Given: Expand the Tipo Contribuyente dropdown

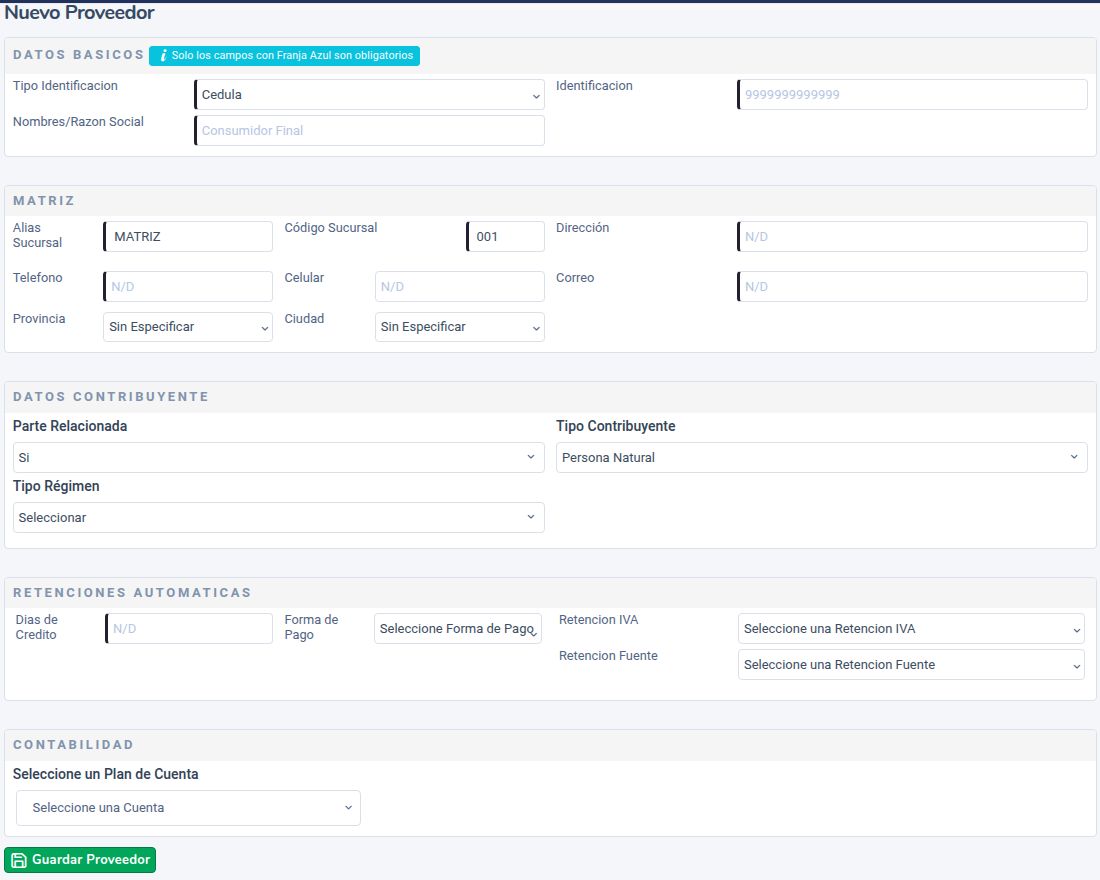Looking at the screenshot, I should pos(821,458).
